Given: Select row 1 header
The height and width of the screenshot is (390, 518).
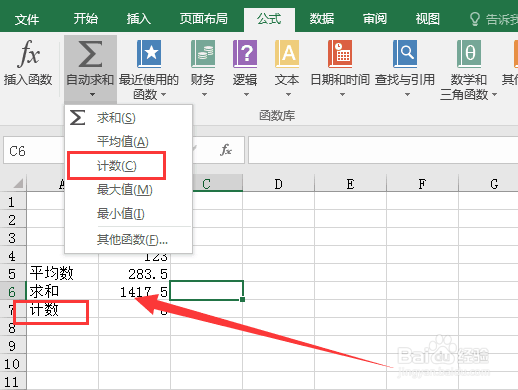Looking at the screenshot, I should (x=13, y=202).
